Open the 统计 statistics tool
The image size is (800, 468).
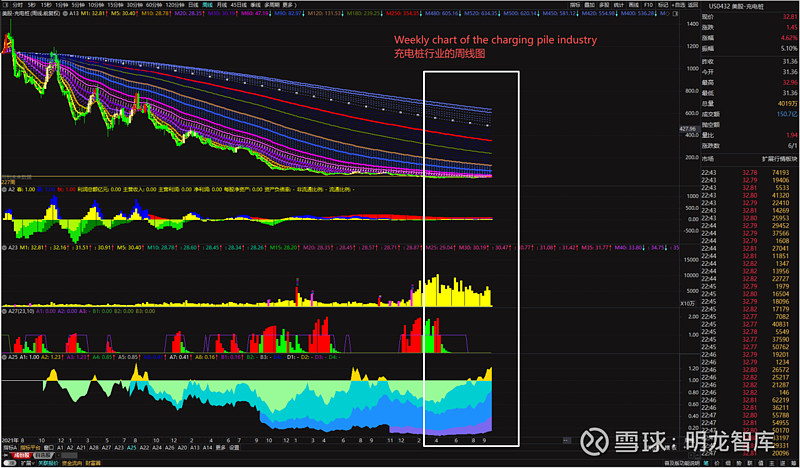618,5
